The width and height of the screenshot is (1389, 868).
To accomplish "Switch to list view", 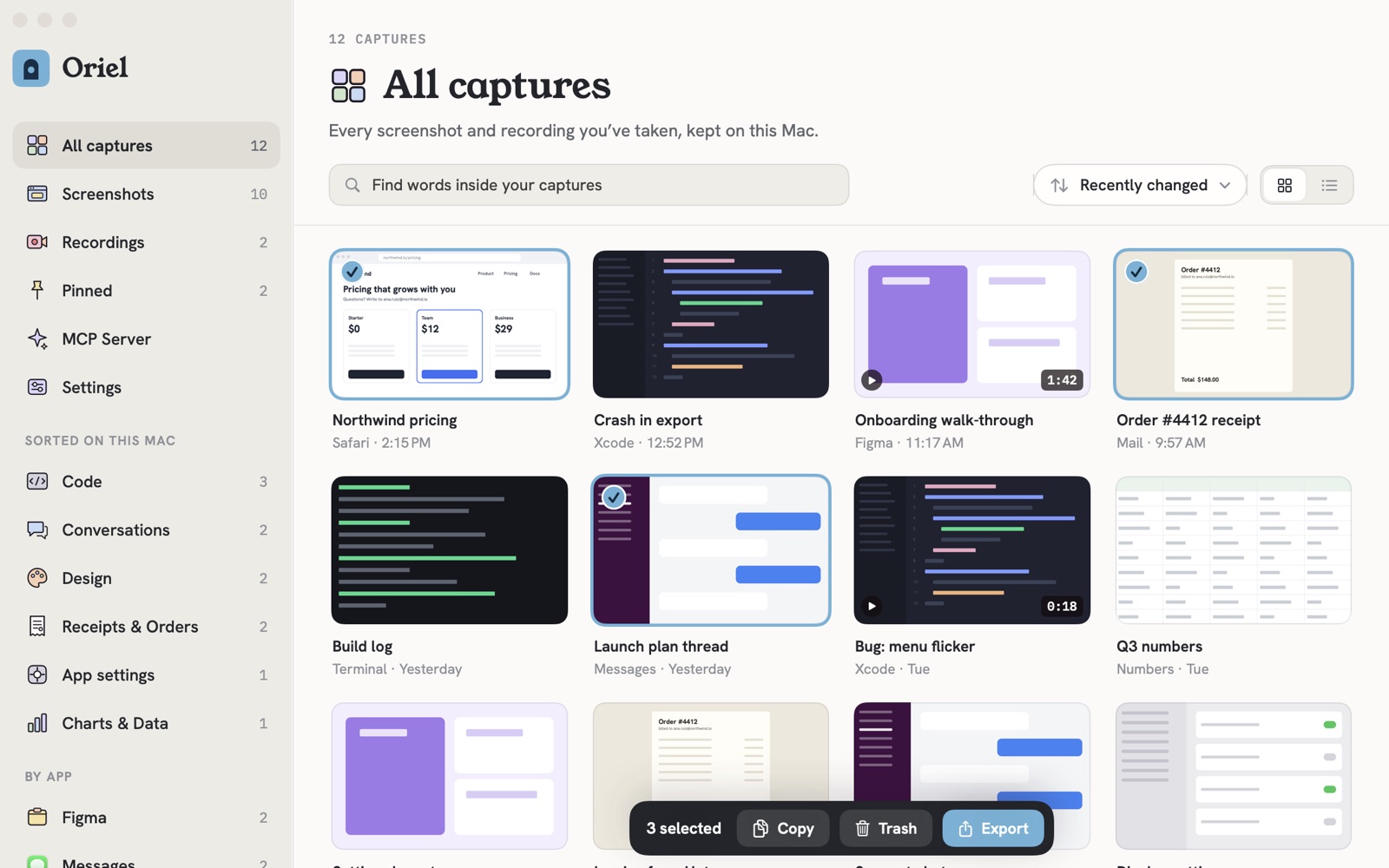I will click(x=1329, y=185).
